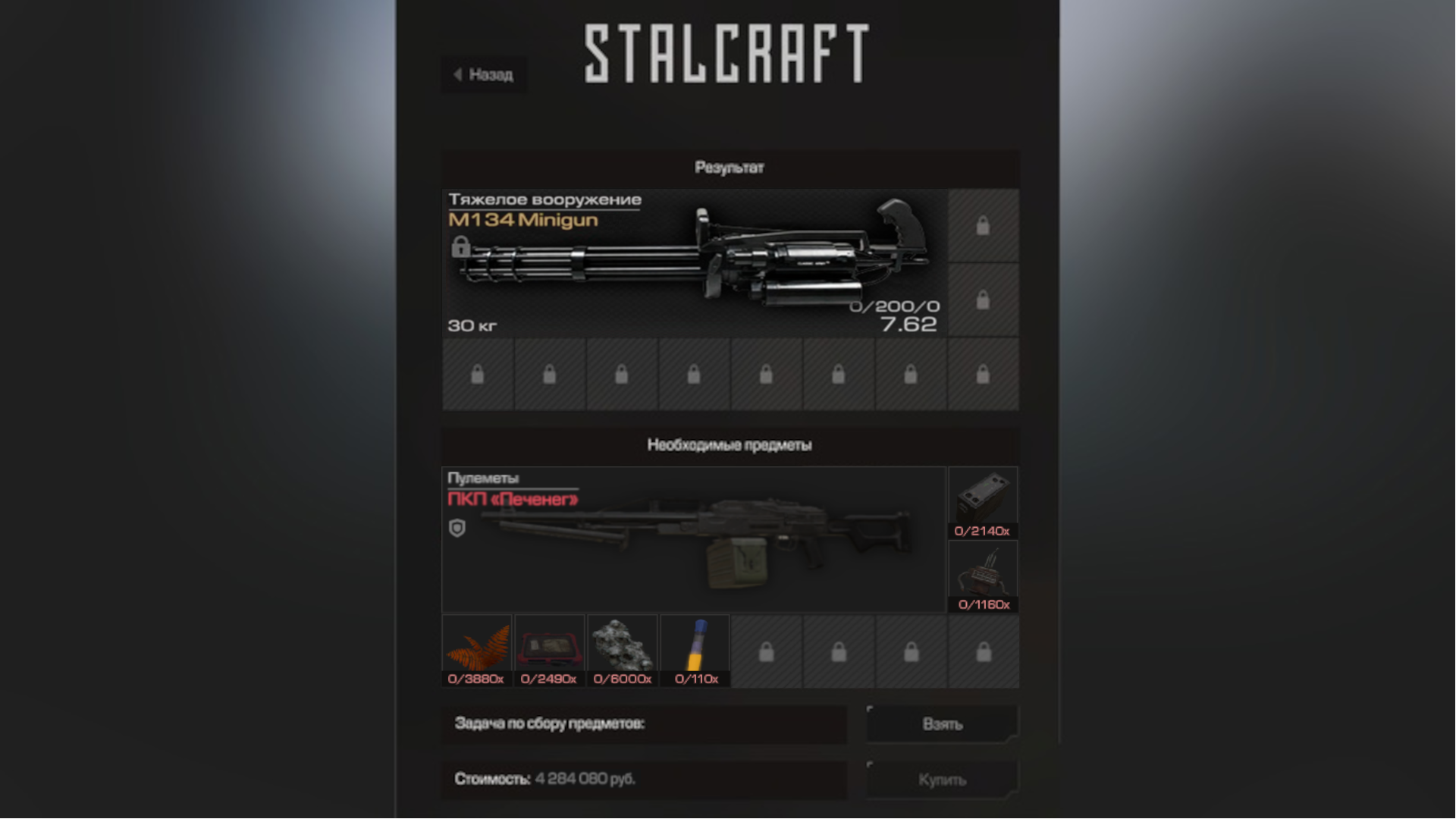Click top-right locked slot beside Minigun
Image resolution: width=1456 pixels, height=819 pixels.
tap(983, 225)
